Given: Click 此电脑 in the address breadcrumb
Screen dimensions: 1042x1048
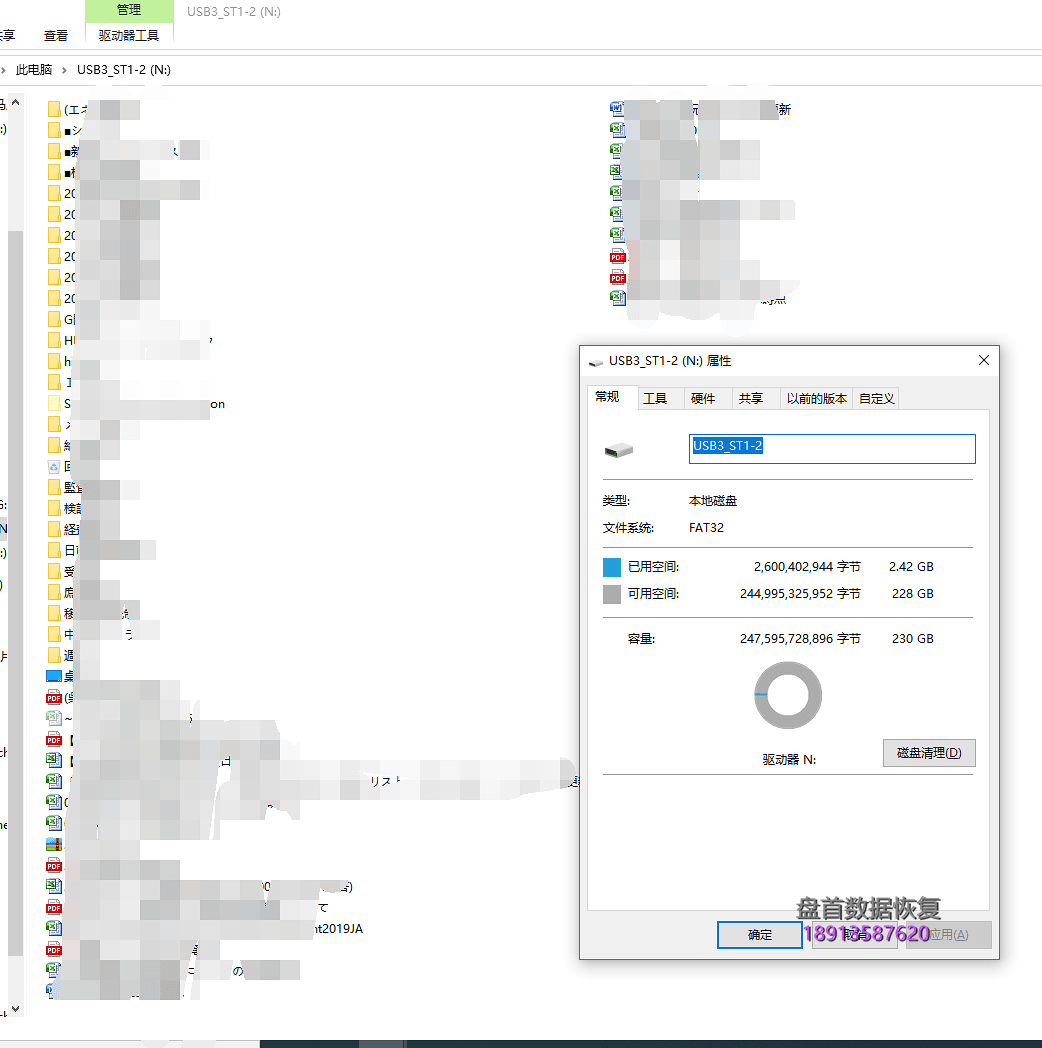Looking at the screenshot, I should pos(34,70).
